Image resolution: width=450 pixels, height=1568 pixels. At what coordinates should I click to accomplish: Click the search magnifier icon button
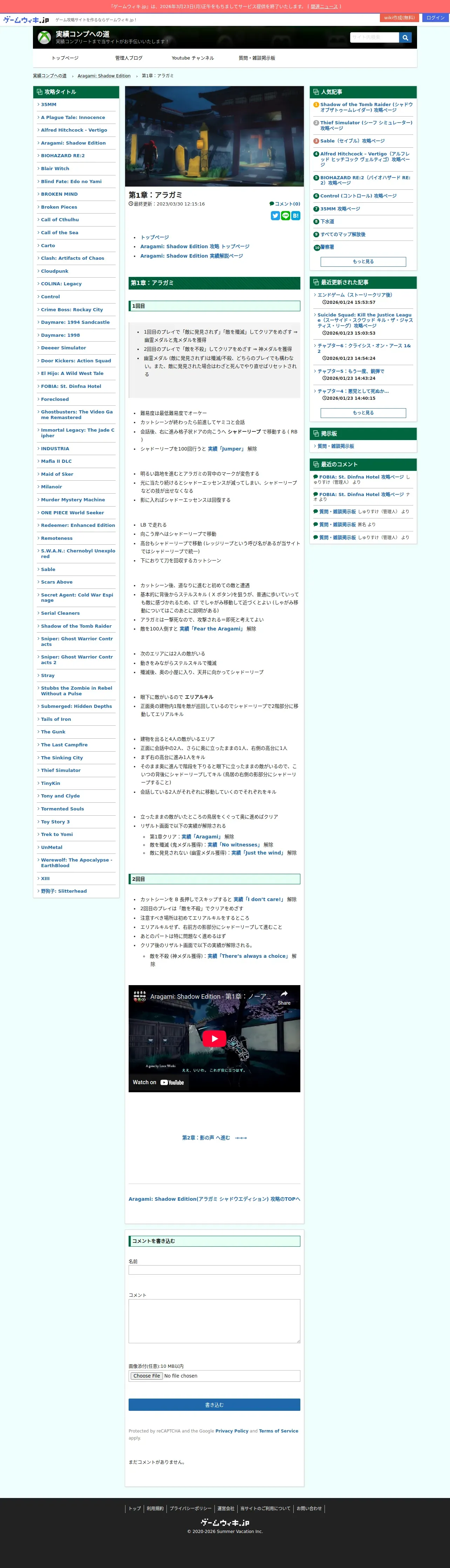tap(405, 38)
